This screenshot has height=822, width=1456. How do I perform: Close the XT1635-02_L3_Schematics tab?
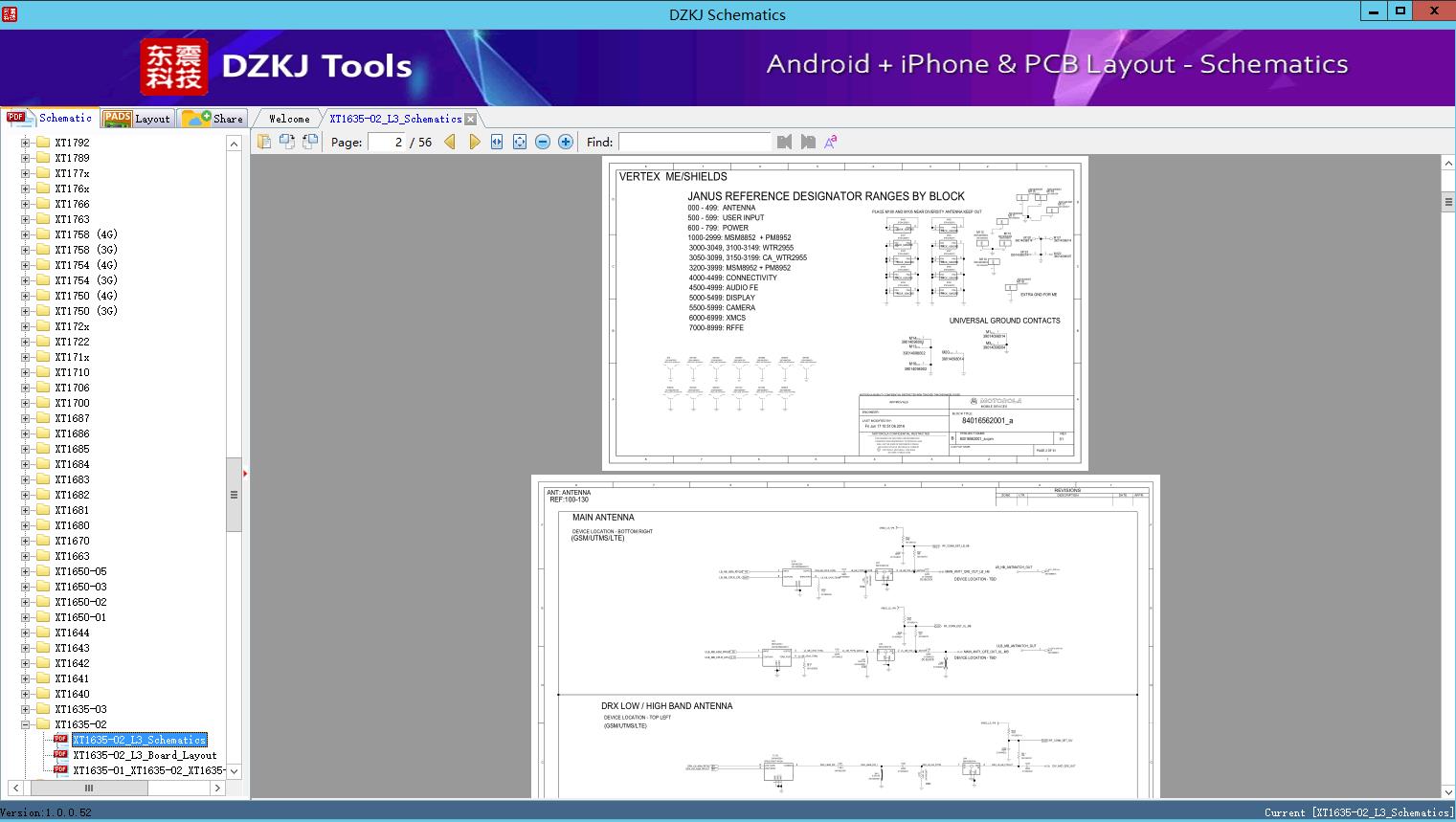click(471, 119)
